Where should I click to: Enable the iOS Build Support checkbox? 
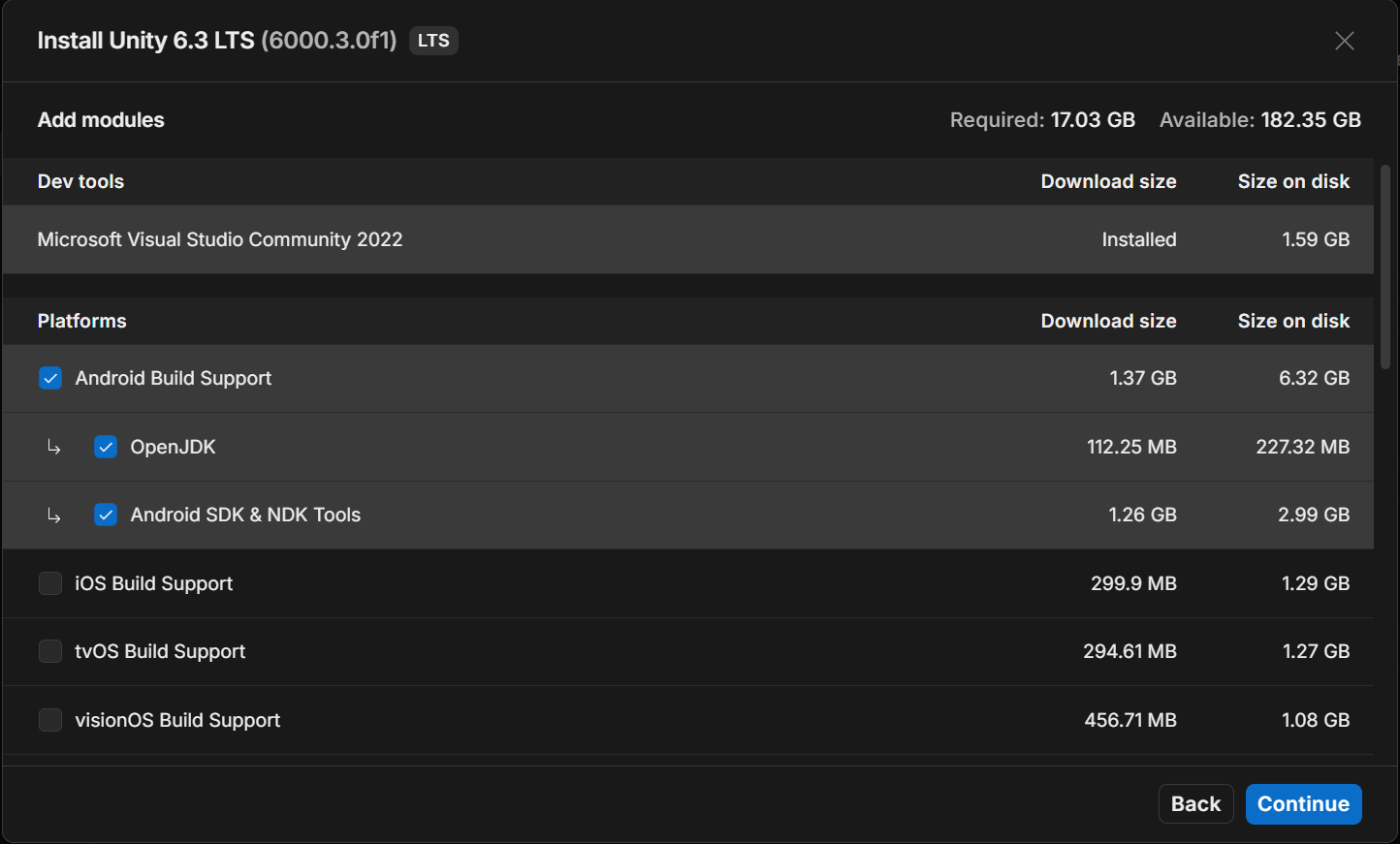coord(50,583)
